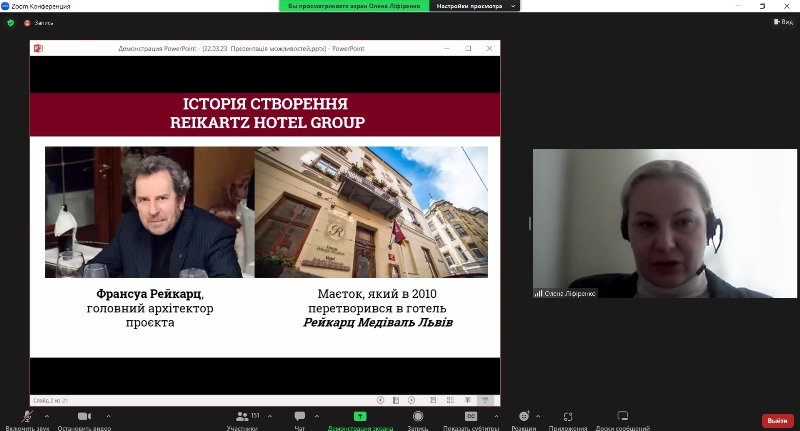Close the shared PowerPoint window

[x=489, y=48]
